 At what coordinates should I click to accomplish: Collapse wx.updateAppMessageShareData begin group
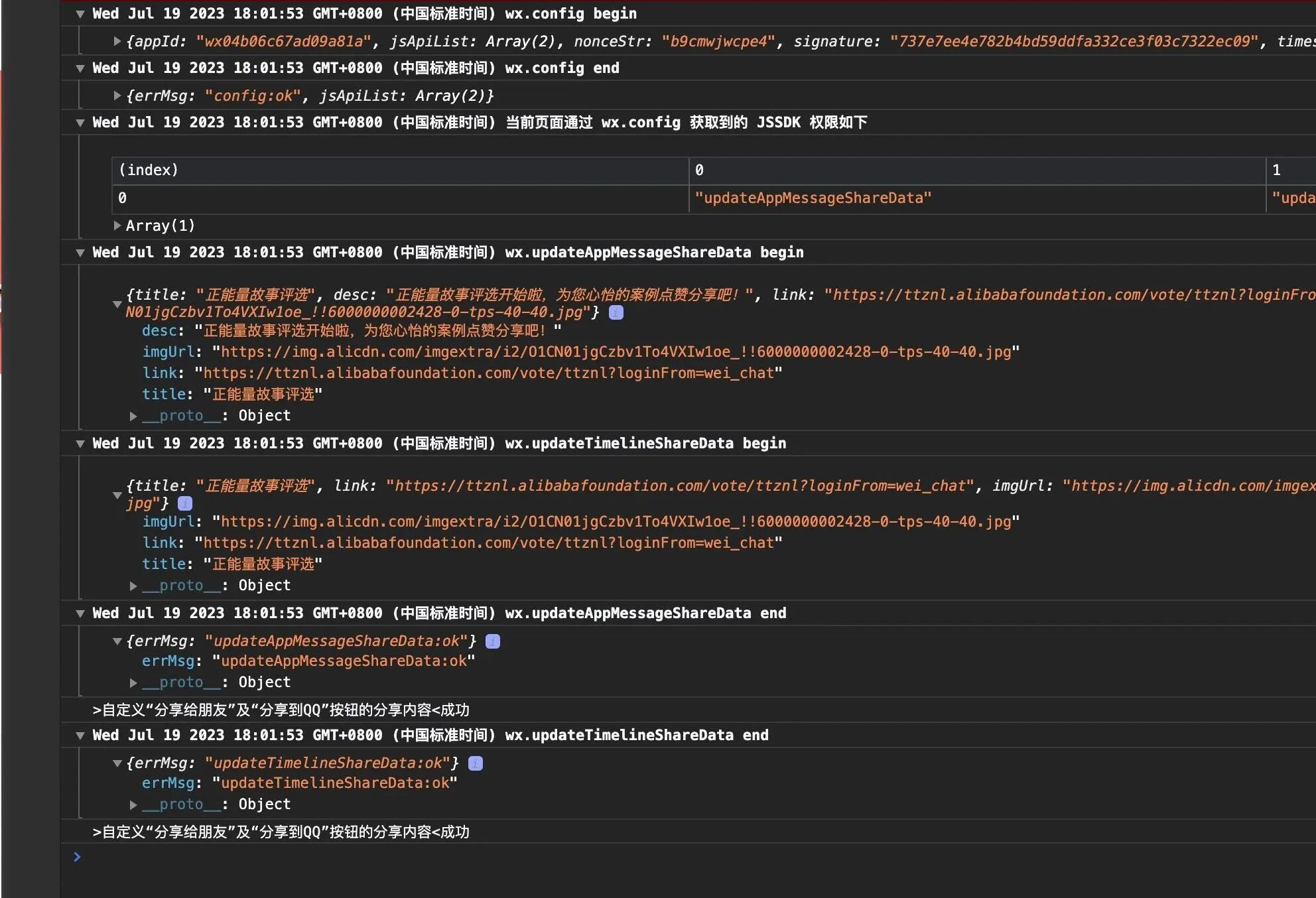coord(80,253)
